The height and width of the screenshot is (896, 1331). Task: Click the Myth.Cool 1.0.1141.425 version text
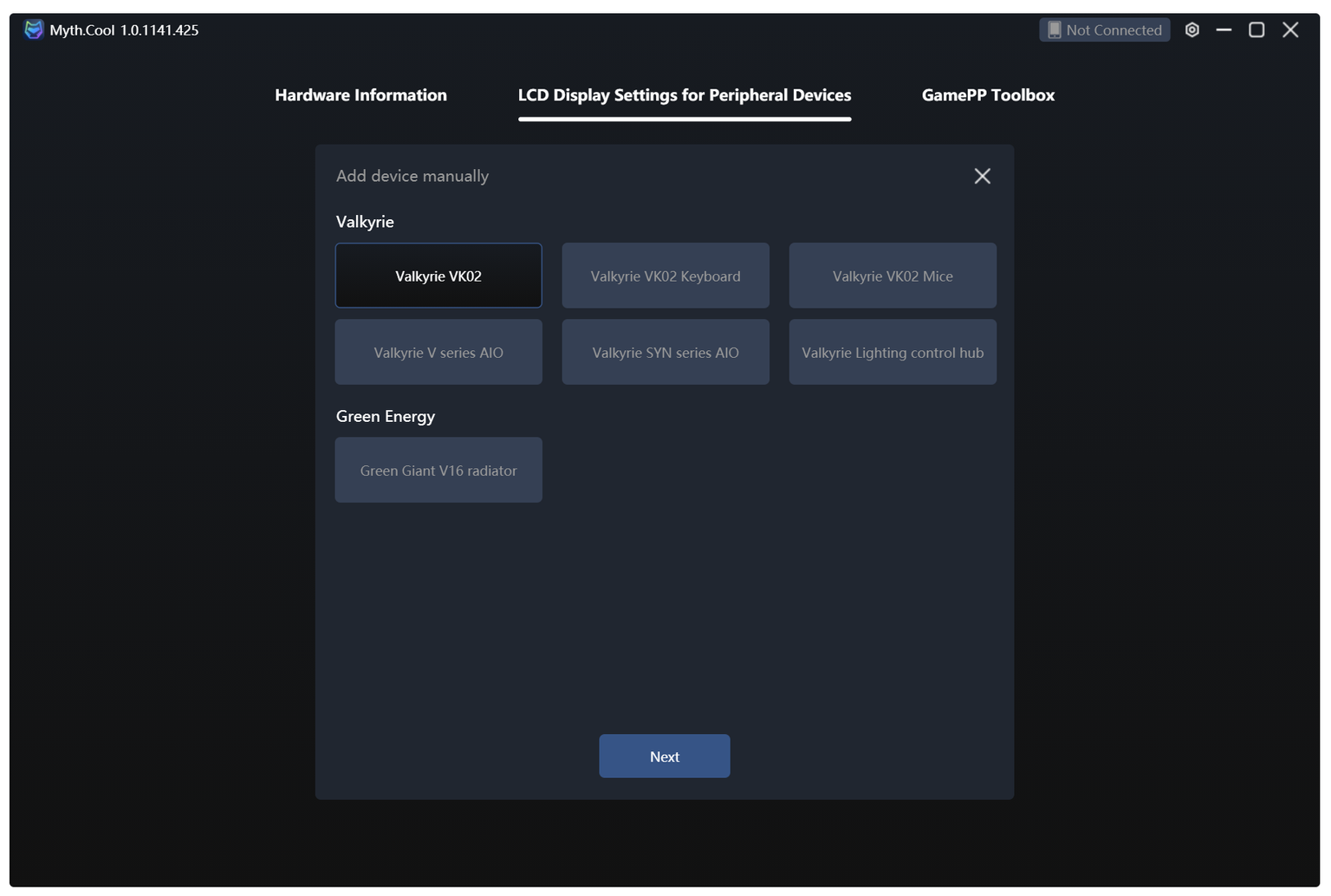click(x=124, y=29)
